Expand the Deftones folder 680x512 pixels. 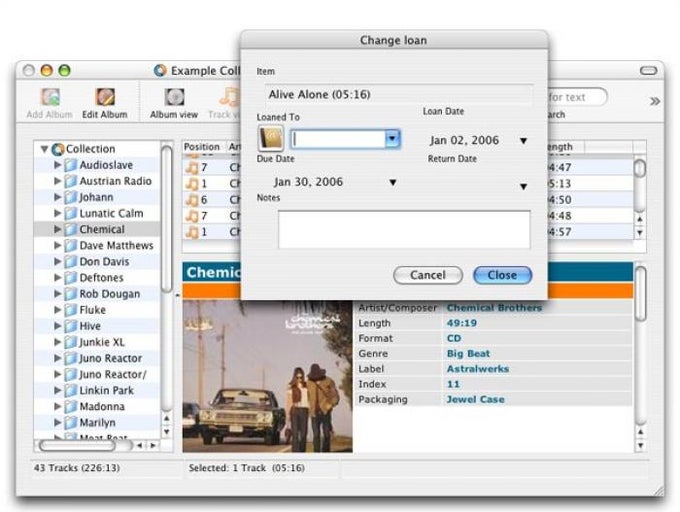[57, 277]
